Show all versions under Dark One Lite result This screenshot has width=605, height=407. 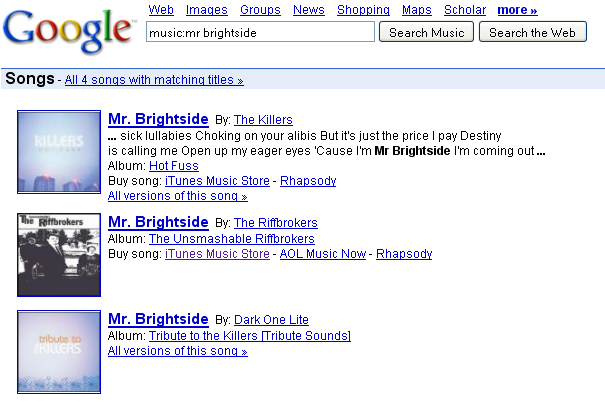(x=177, y=351)
